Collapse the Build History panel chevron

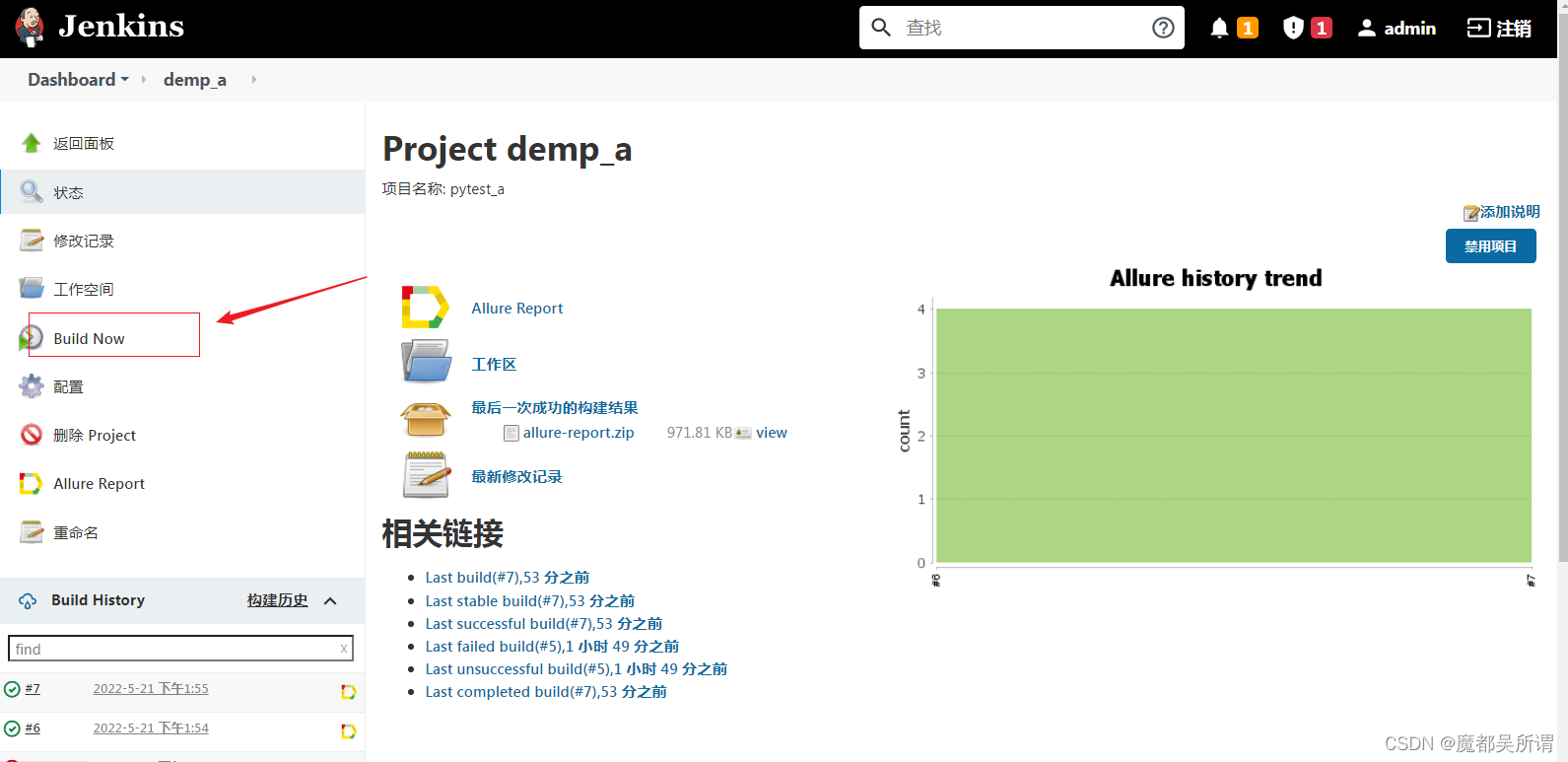(x=330, y=600)
